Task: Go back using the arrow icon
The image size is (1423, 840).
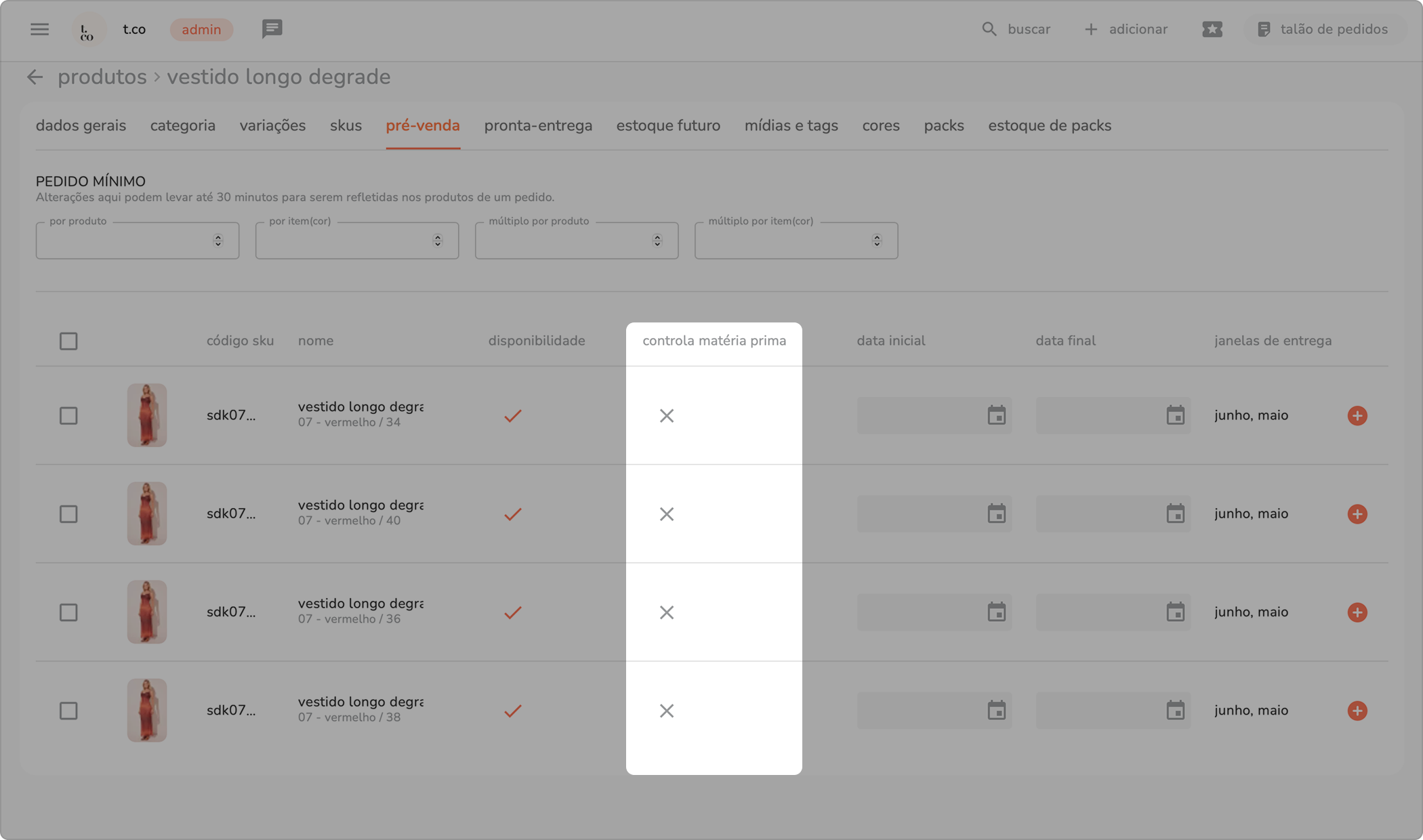Action: (35, 77)
